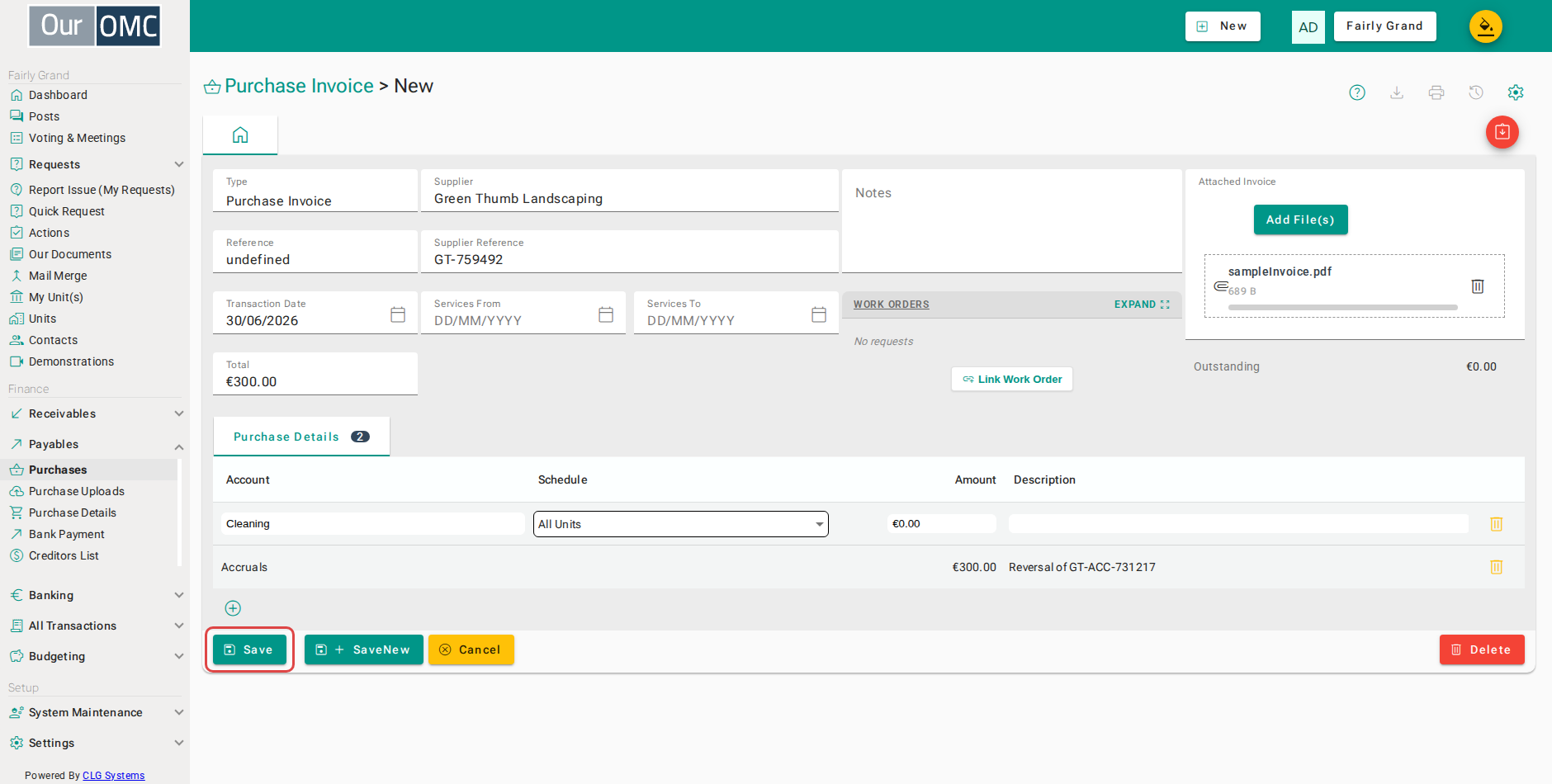This screenshot has height=784, width=1552.
Task: Open the settings gear icon near print
Action: [1516, 92]
